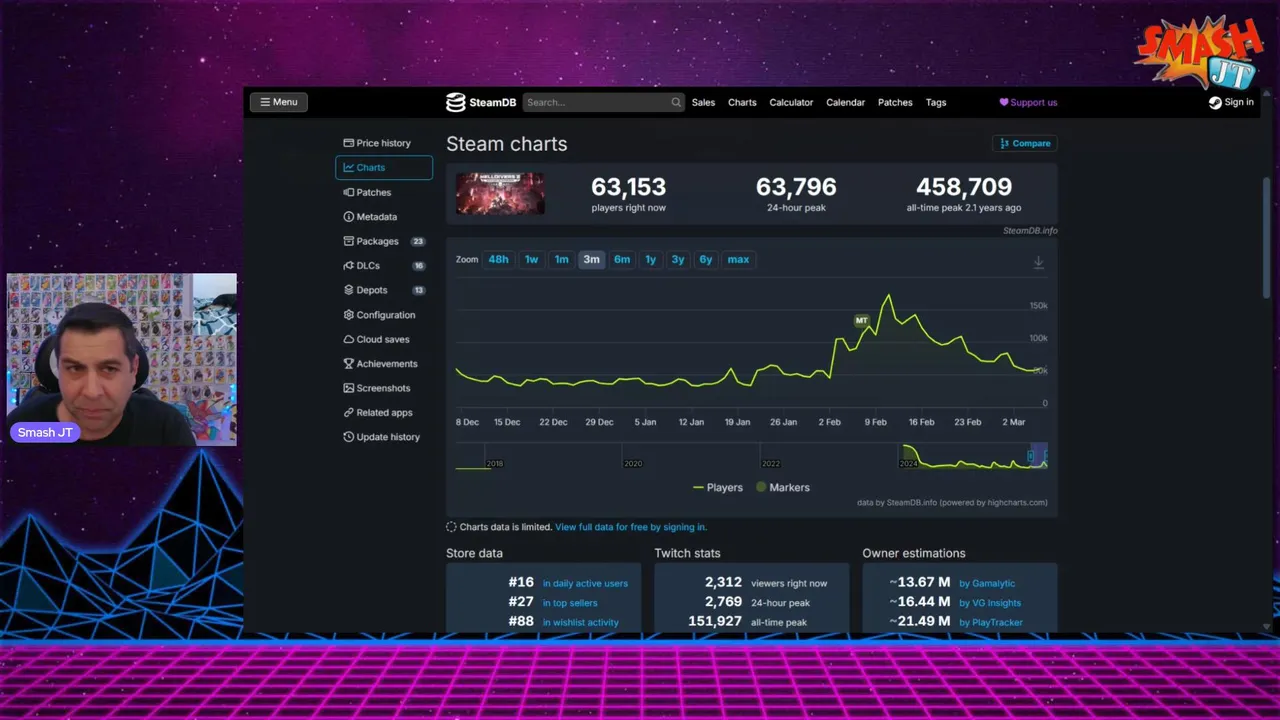
Task: Set chart zoom to 1m
Action: (x=562, y=259)
